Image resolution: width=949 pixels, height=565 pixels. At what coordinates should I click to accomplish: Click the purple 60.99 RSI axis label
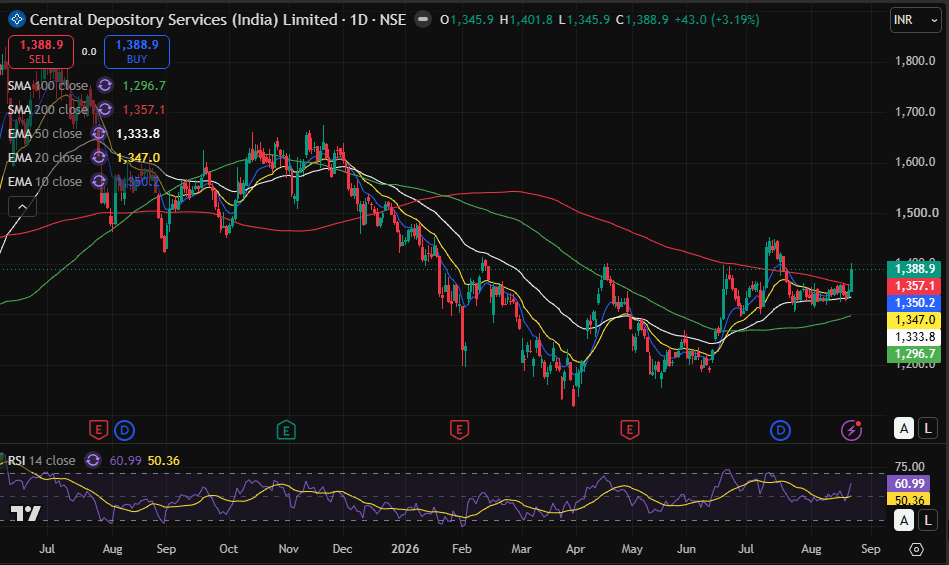(x=908, y=483)
